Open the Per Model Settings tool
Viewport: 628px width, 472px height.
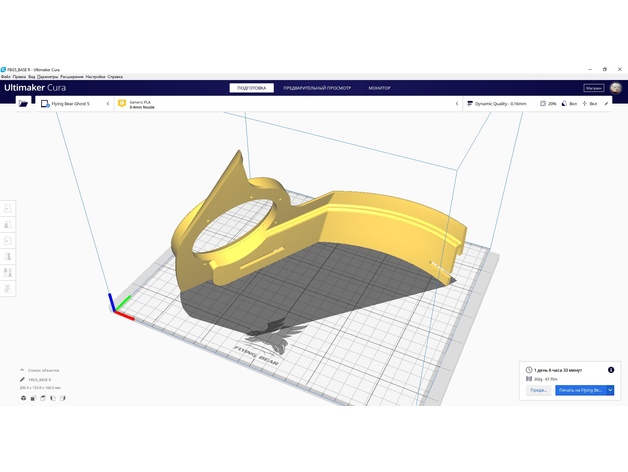[9, 272]
